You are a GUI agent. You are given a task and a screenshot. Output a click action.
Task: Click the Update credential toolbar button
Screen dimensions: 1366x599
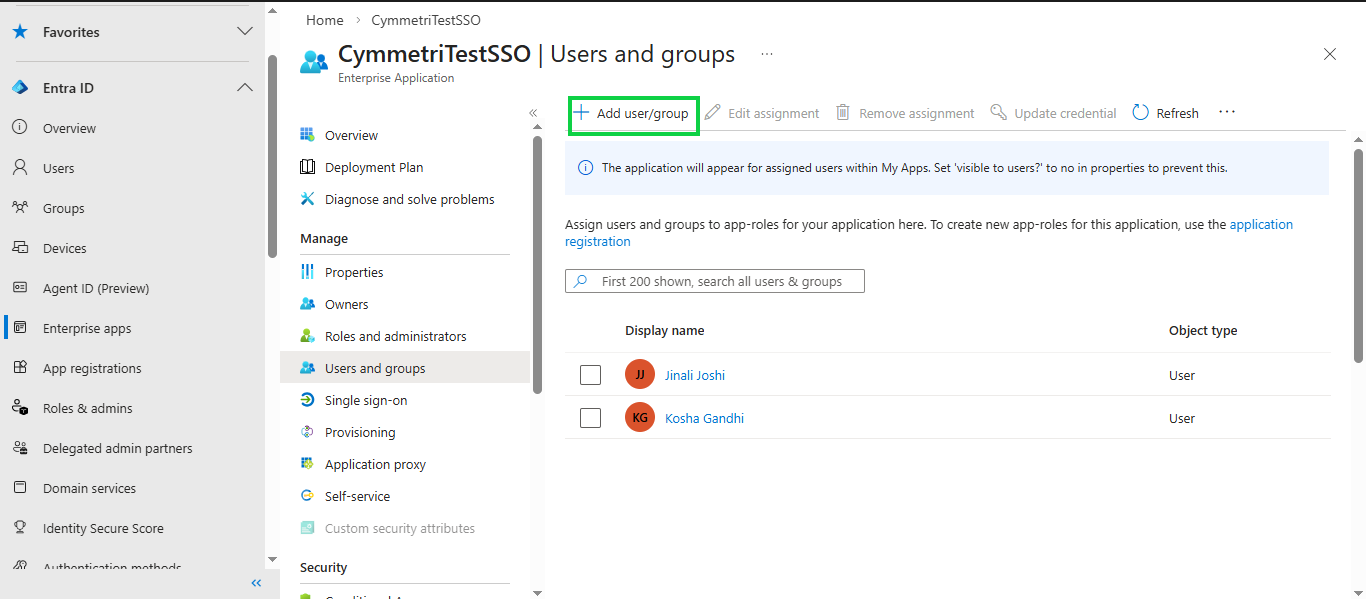(x=1053, y=113)
